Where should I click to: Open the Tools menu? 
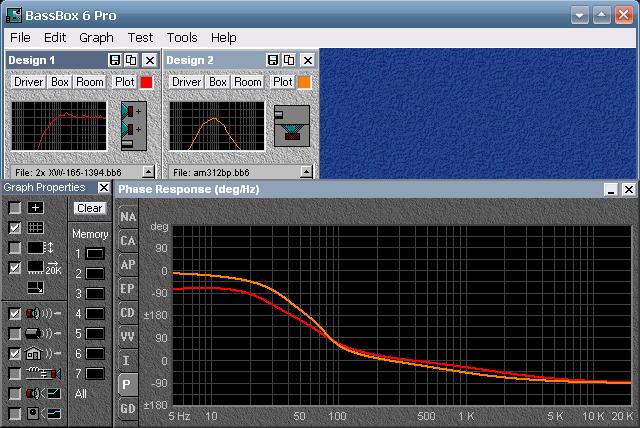pos(182,37)
